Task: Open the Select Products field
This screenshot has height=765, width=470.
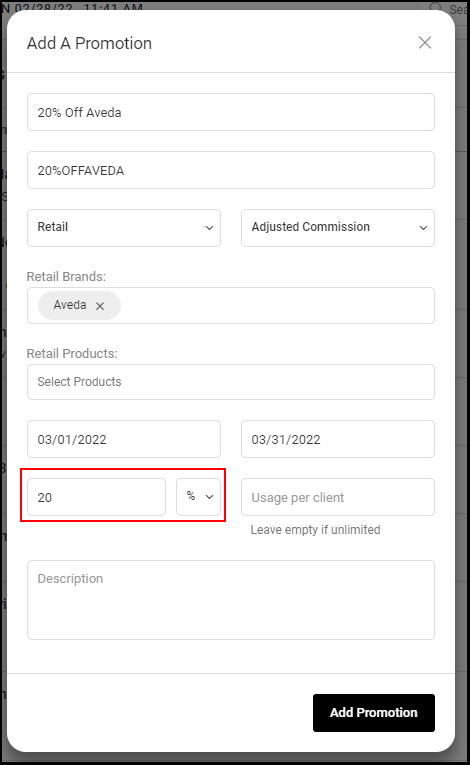Action: [x=231, y=382]
